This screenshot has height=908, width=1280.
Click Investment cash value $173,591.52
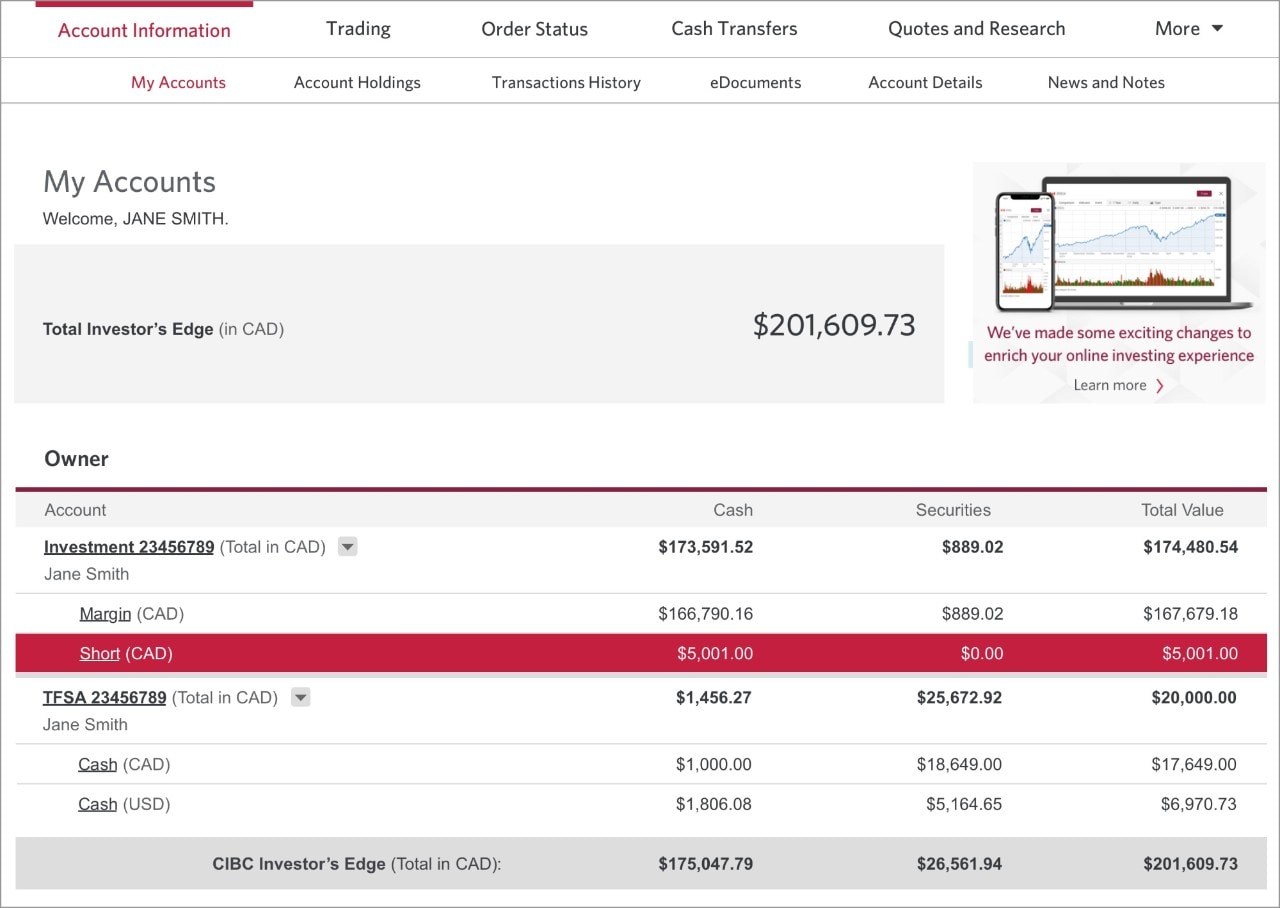706,547
